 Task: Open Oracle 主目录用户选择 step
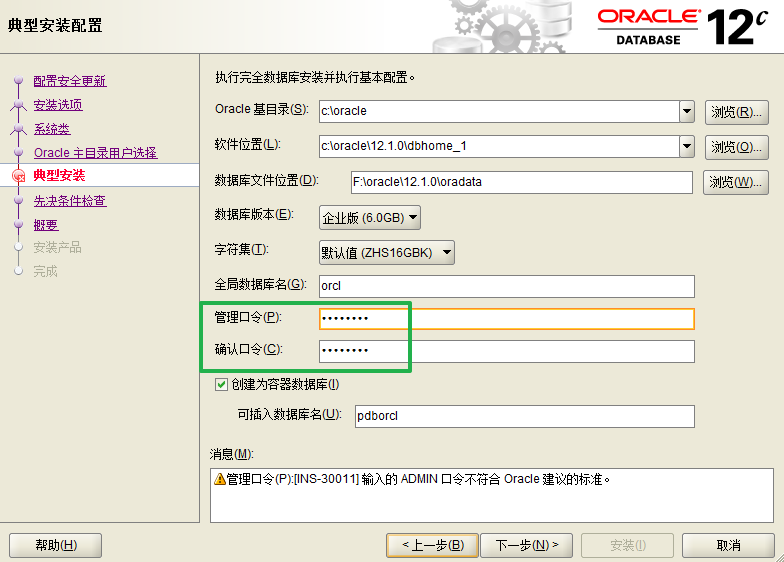[x=96, y=153]
